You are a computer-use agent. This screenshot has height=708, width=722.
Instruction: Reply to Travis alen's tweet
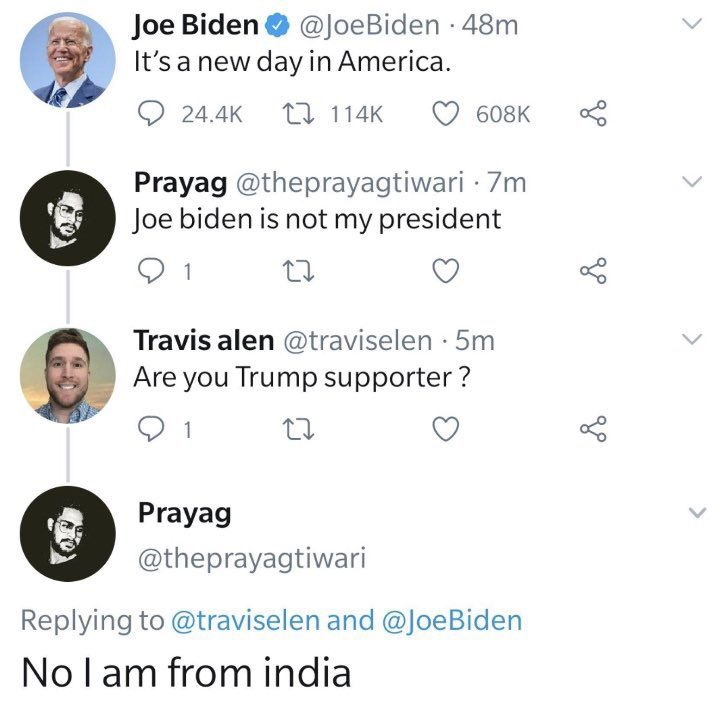click(x=151, y=428)
